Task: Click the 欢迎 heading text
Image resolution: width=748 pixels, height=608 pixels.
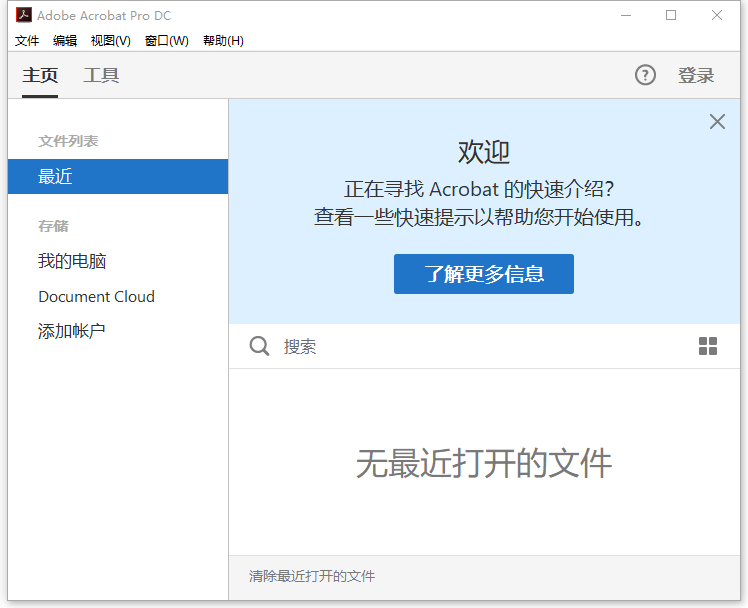Action: point(484,152)
